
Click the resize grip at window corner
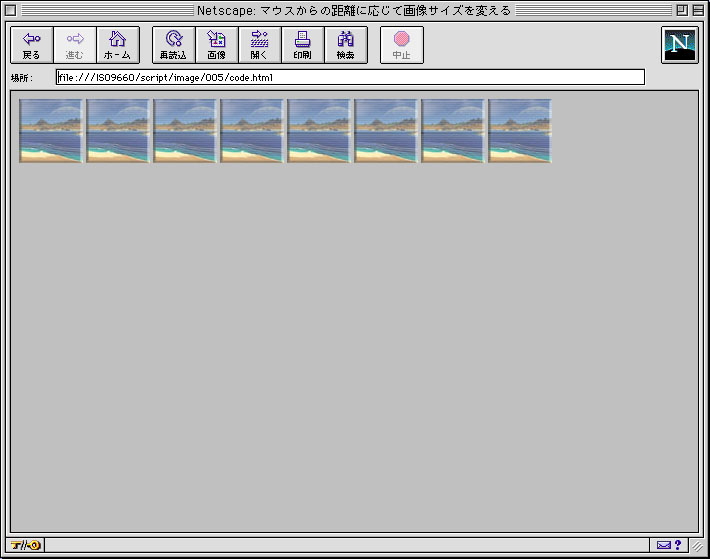pos(698,546)
